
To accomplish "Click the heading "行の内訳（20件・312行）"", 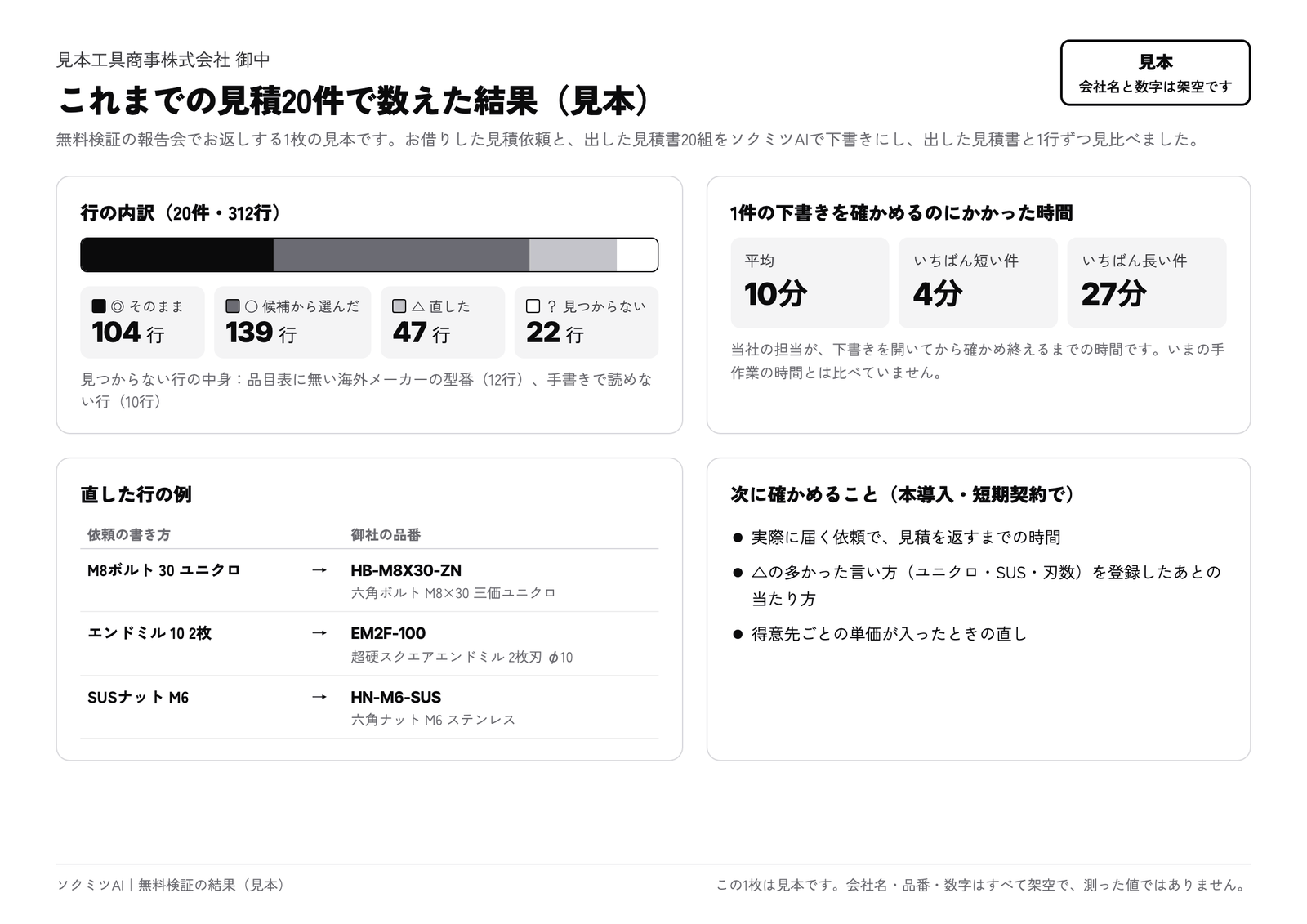I will 181,213.
